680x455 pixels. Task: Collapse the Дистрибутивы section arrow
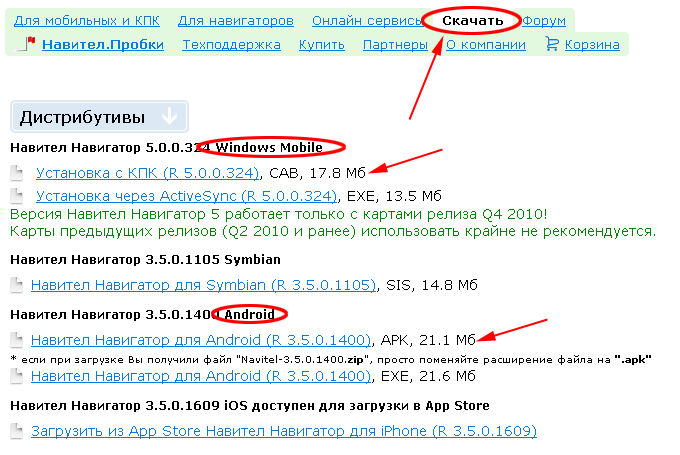pos(169,117)
